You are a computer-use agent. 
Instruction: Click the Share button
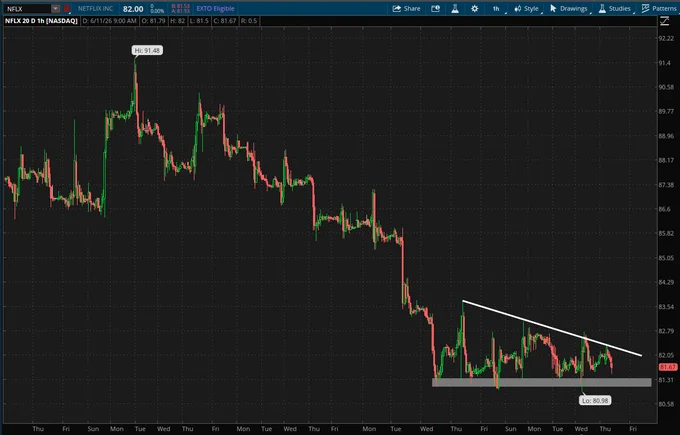pyautogui.click(x=406, y=9)
